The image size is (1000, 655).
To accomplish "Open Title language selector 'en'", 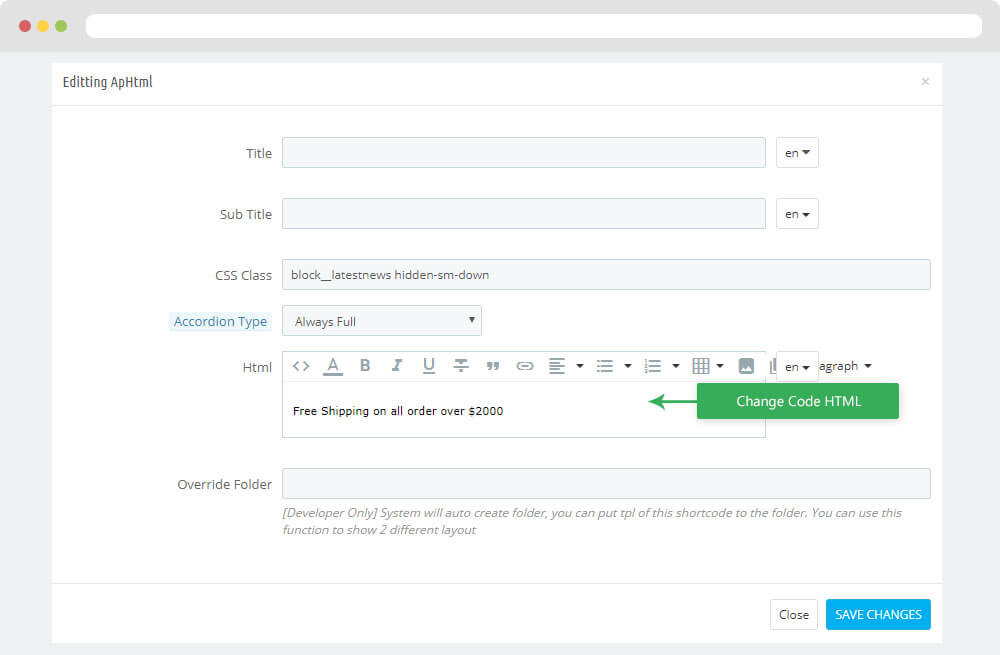I will 797,153.
